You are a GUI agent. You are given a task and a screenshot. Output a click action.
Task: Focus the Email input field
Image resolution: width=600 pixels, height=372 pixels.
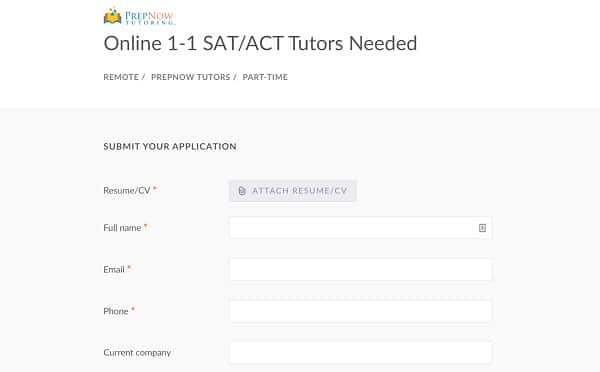[x=360, y=269]
